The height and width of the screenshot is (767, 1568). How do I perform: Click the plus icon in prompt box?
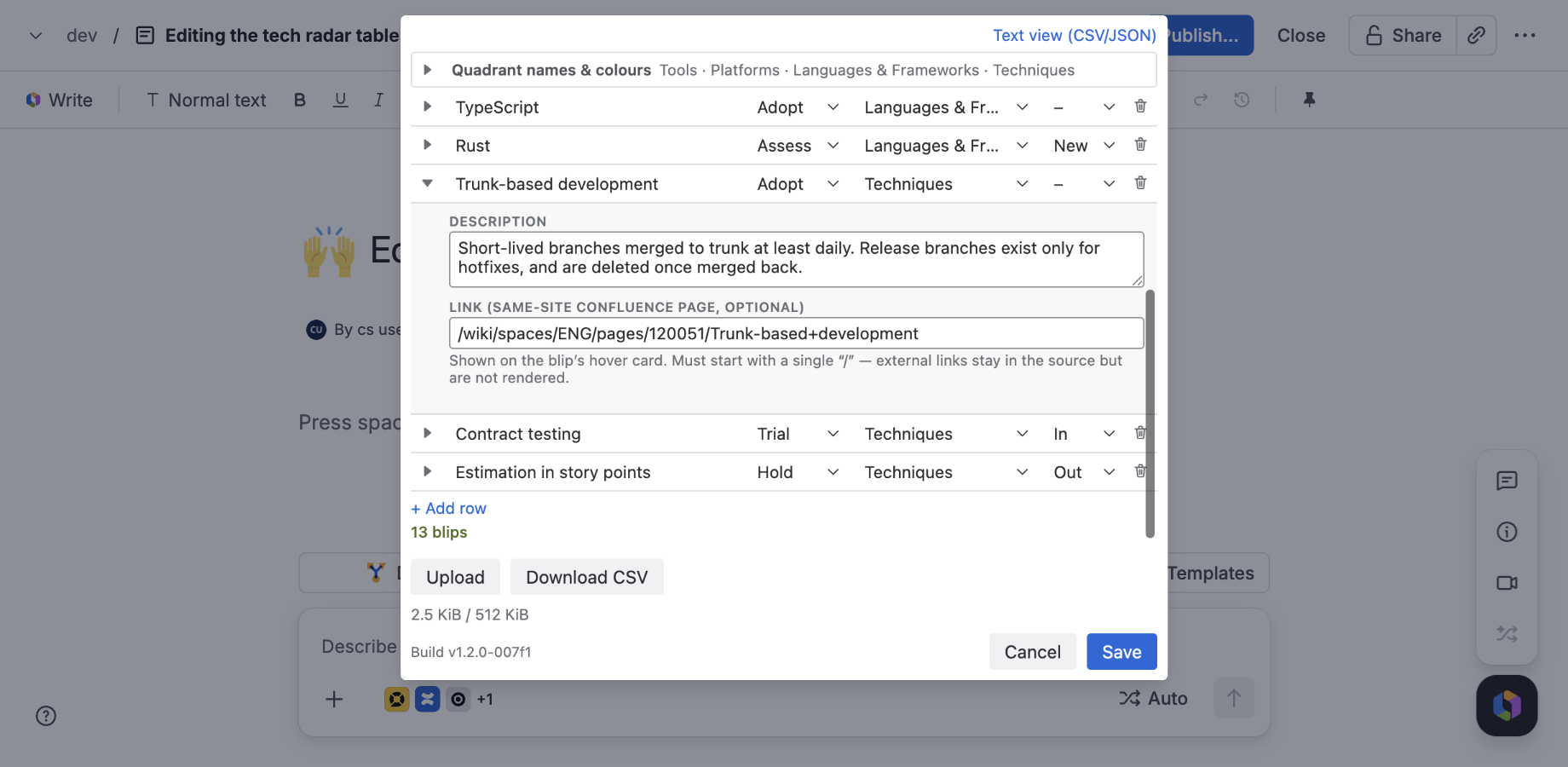point(334,700)
